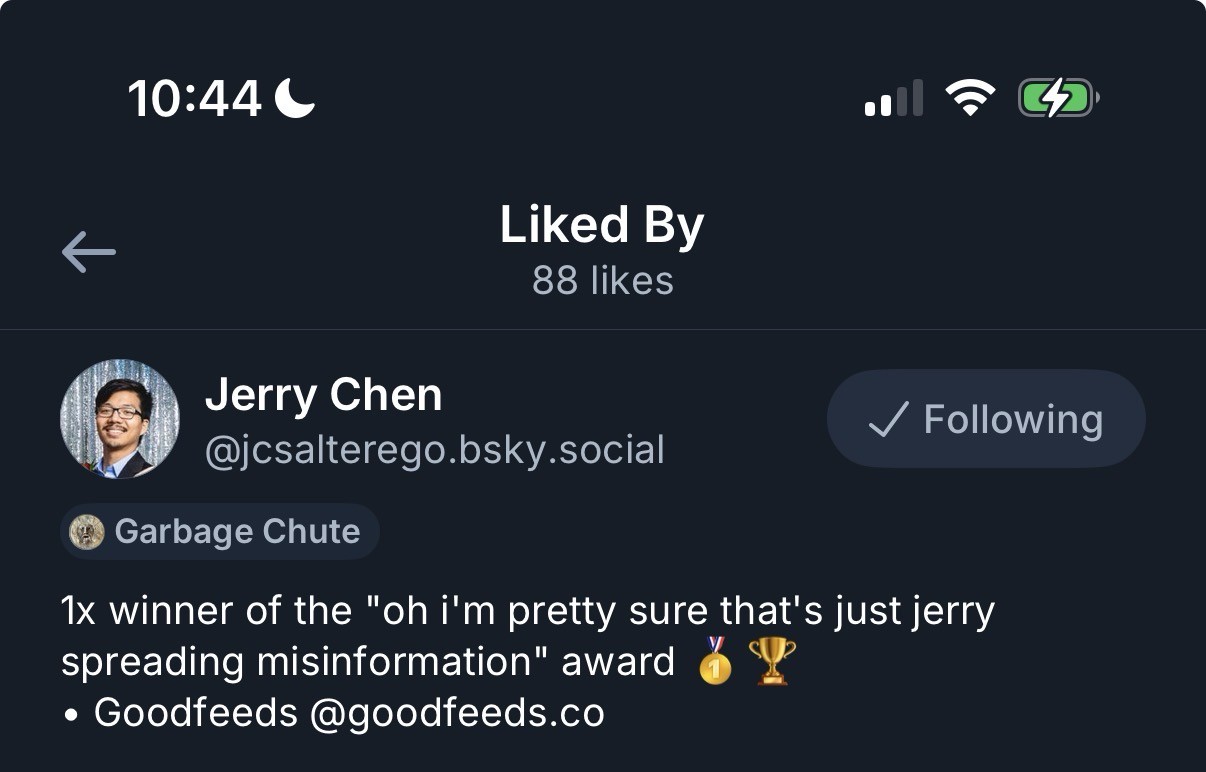Tap the Wi-Fi status icon
Image resolution: width=1206 pixels, height=772 pixels.
pos(969,98)
